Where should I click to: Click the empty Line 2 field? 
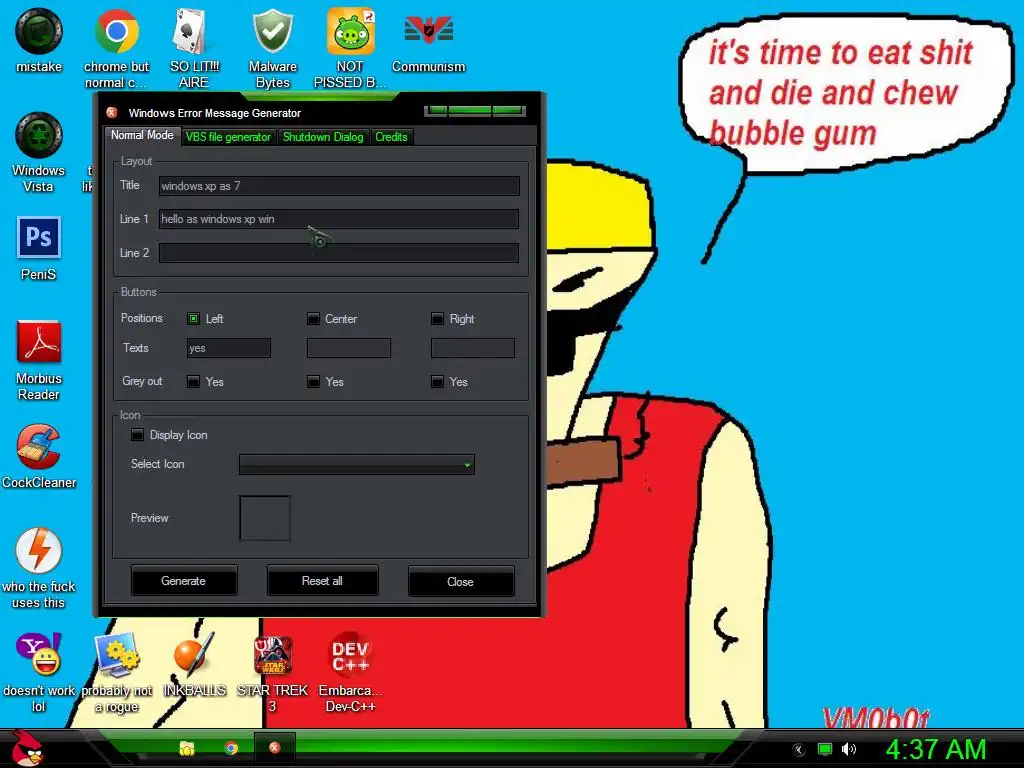coord(339,253)
